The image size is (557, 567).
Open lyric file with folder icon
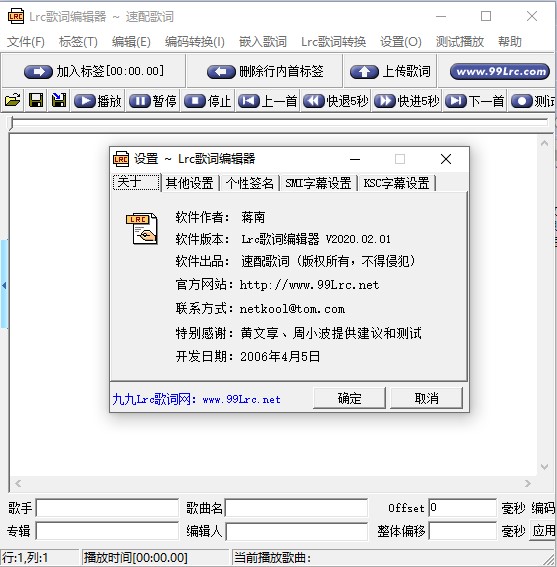(x=13, y=100)
